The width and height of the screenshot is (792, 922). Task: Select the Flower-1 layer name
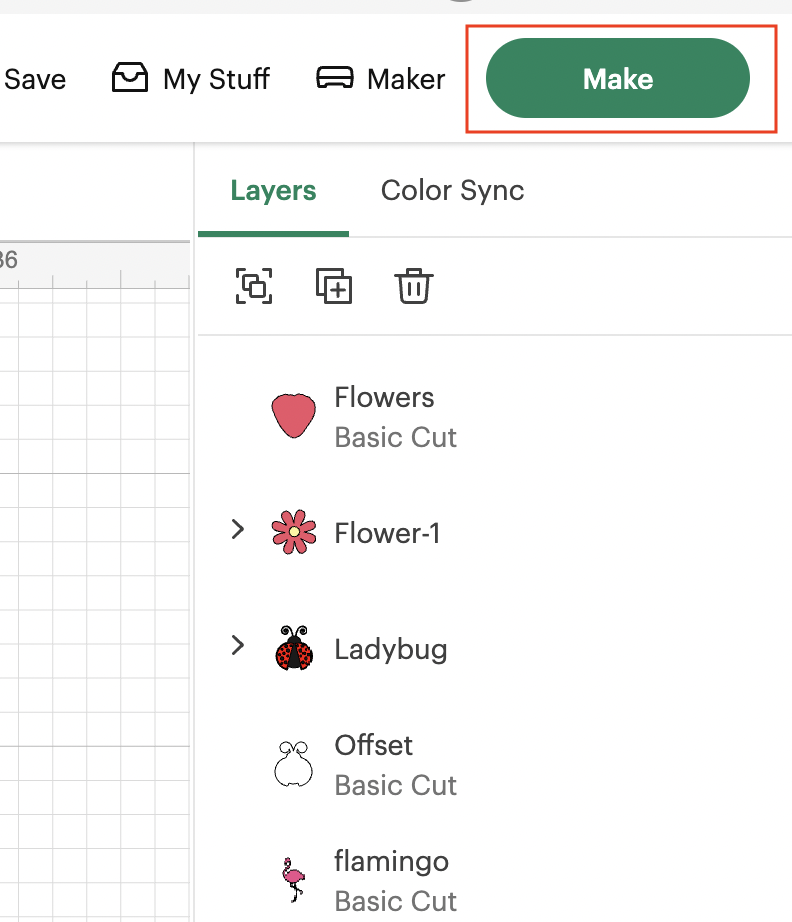tap(387, 533)
